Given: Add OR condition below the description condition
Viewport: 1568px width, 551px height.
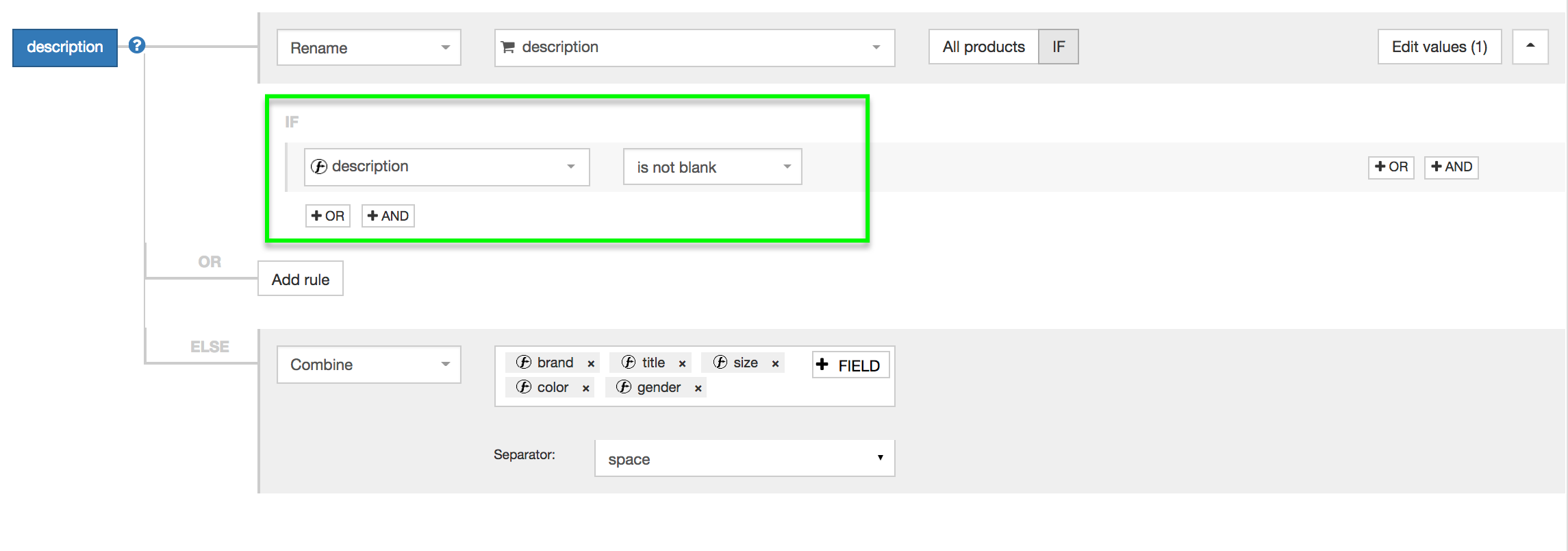Looking at the screenshot, I should pyautogui.click(x=327, y=216).
